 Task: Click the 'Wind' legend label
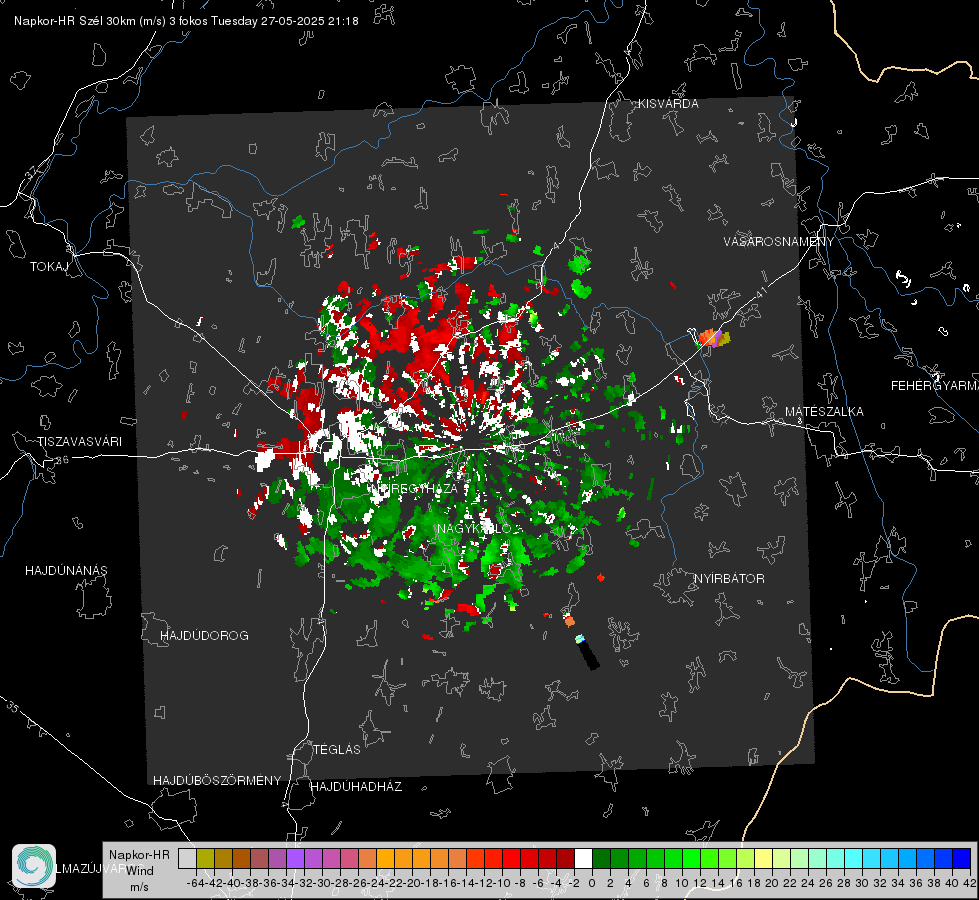tap(140, 871)
